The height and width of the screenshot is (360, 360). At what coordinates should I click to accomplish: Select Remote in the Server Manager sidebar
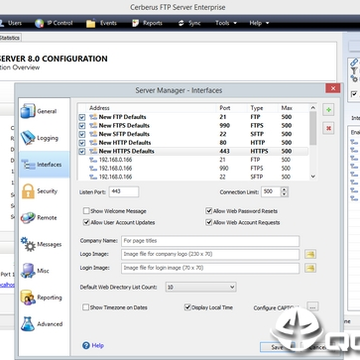[x=44, y=218]
